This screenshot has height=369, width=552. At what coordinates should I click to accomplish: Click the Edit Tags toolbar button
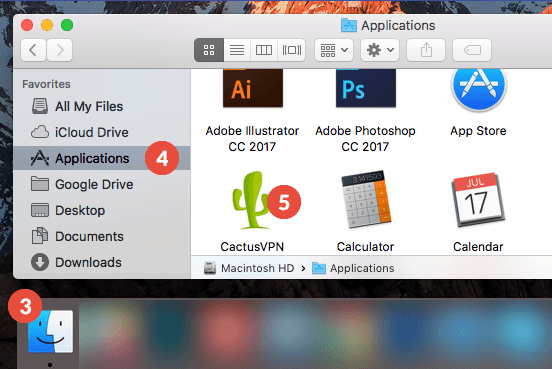(x=472, y=50)
